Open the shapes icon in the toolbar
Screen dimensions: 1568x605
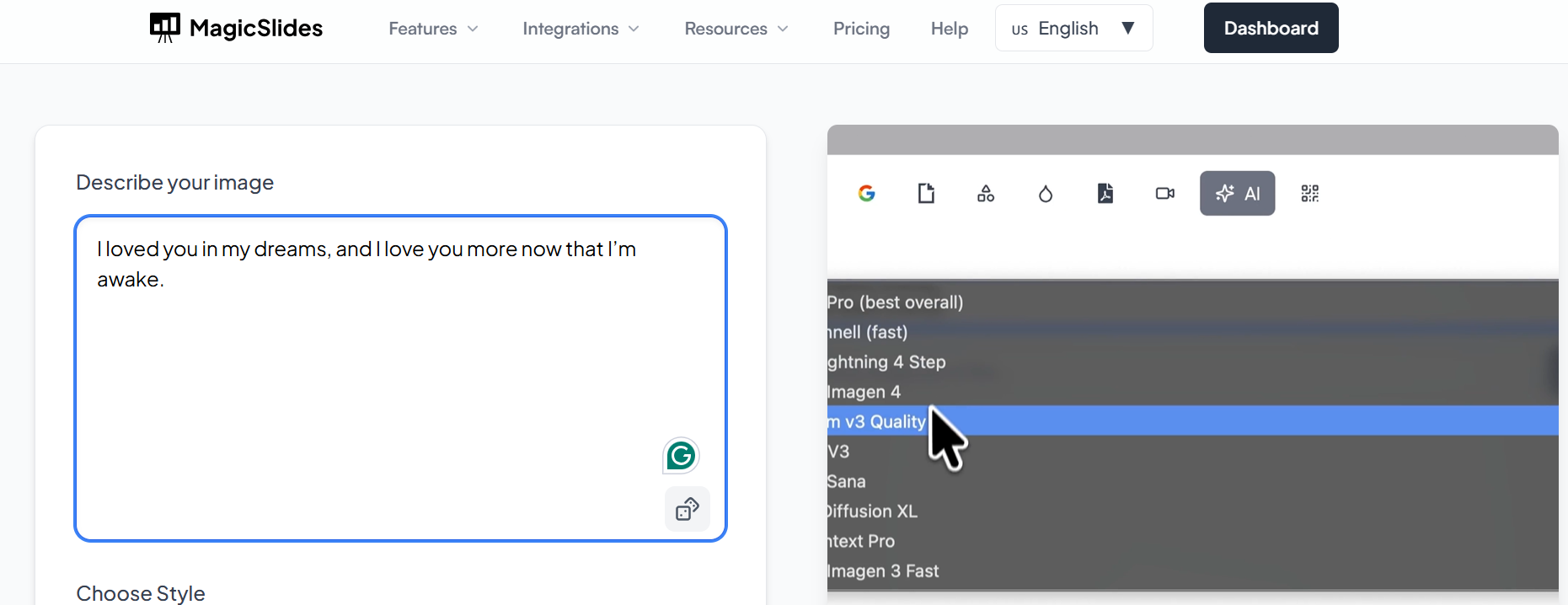pyautogui.click(x=986, y=194)
